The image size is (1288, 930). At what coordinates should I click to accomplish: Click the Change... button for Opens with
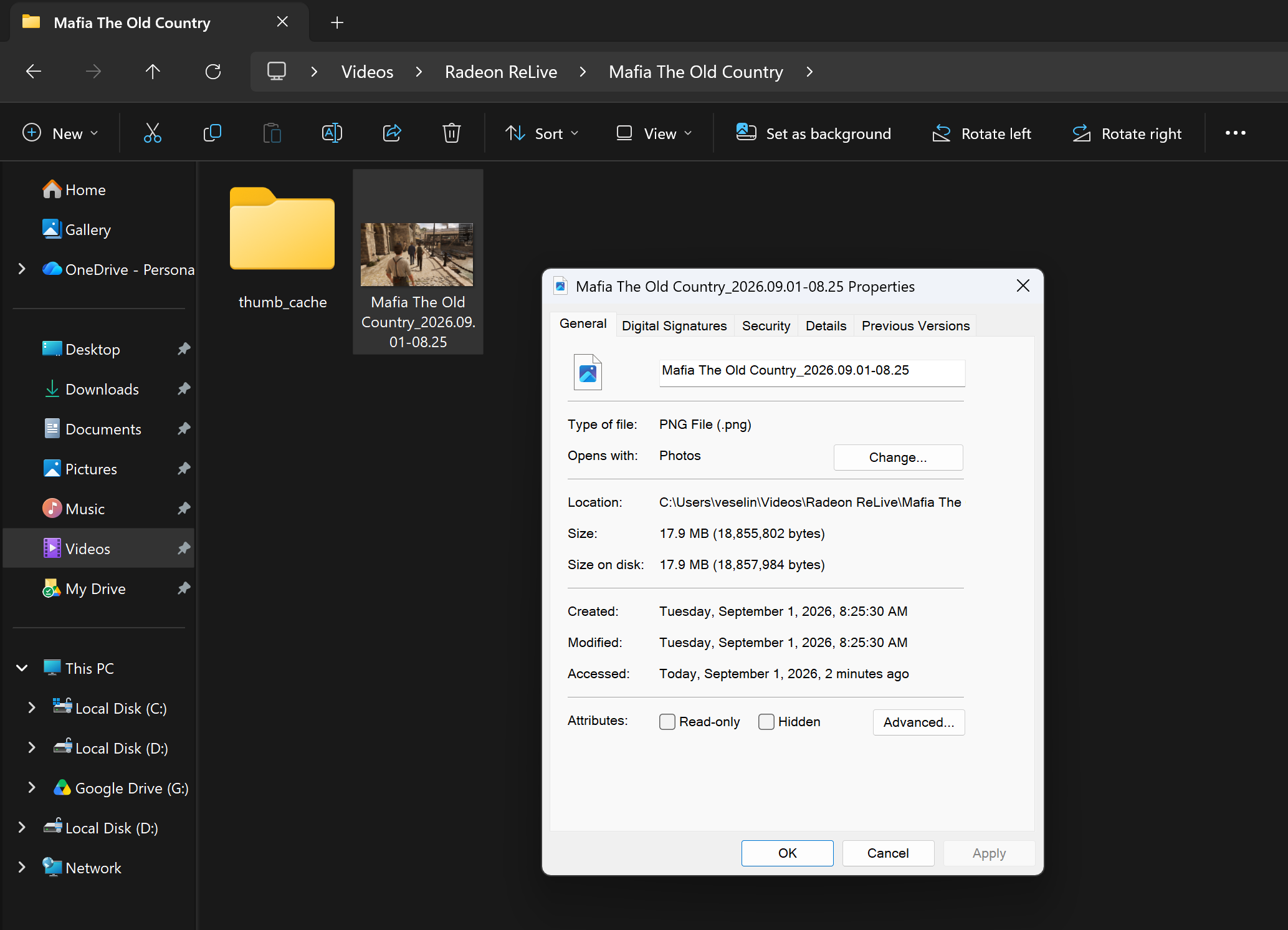(x=899, y=458)
